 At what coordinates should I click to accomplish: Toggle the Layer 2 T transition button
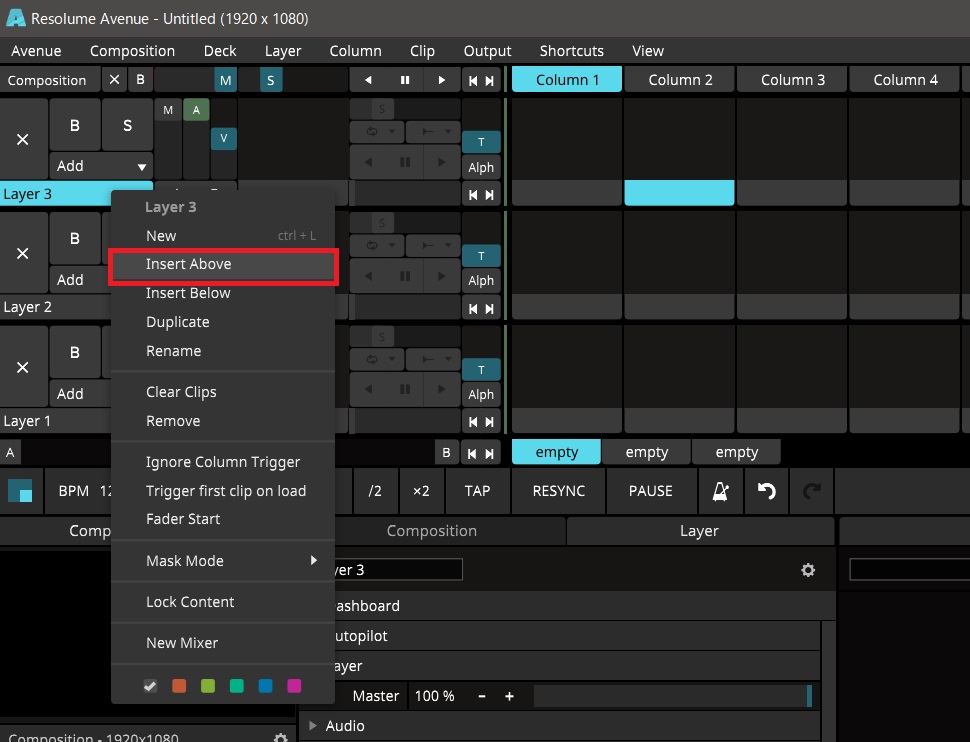click(481, 256)
